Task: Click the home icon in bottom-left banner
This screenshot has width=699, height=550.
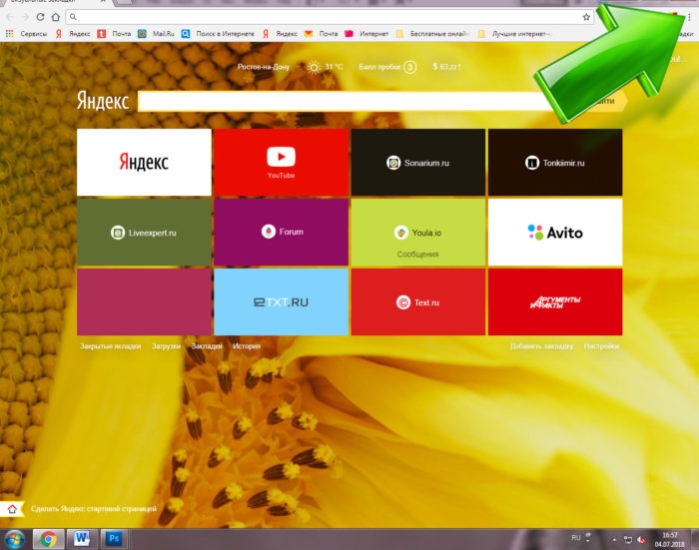Action: [12, 509]
